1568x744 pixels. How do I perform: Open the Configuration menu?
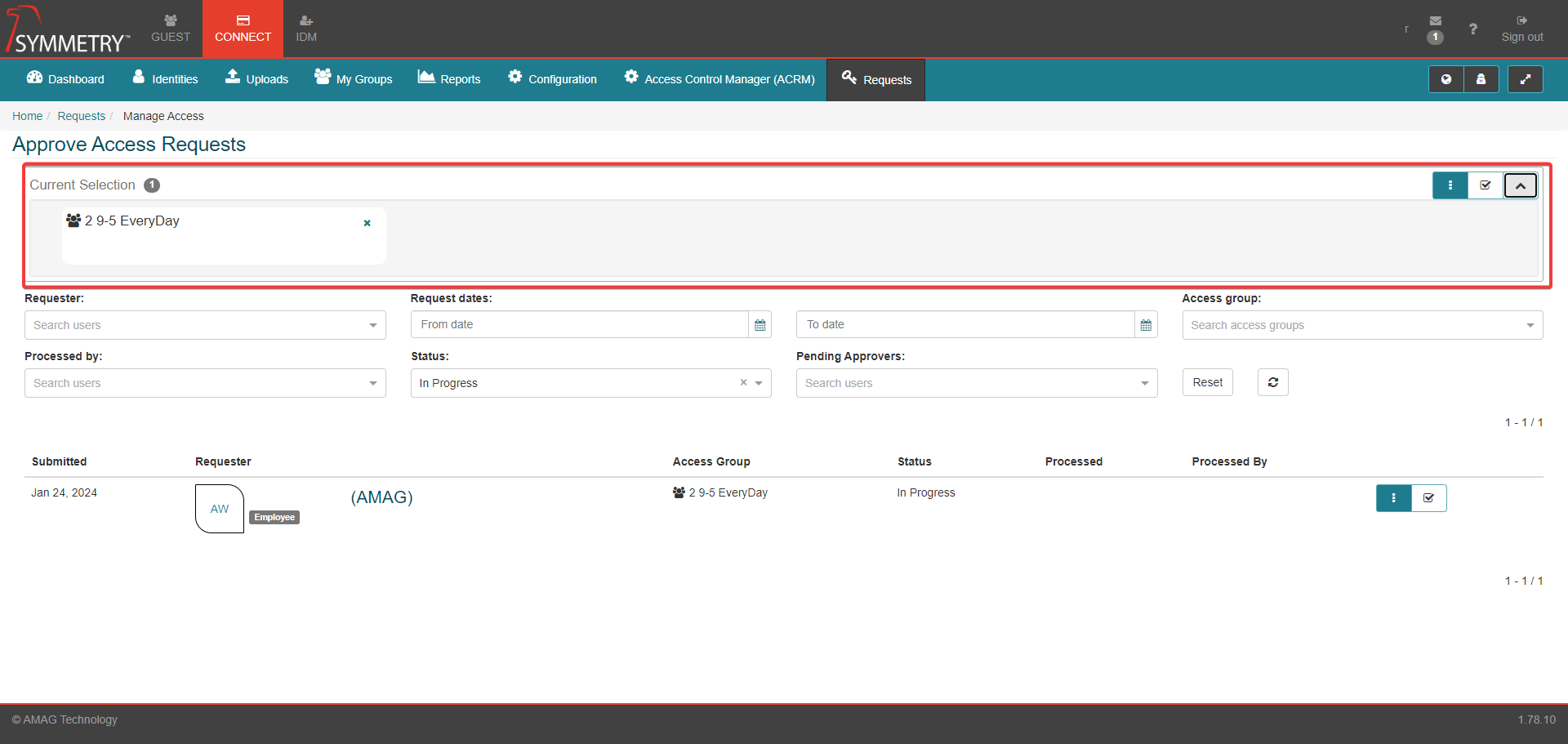pos(552,79)
